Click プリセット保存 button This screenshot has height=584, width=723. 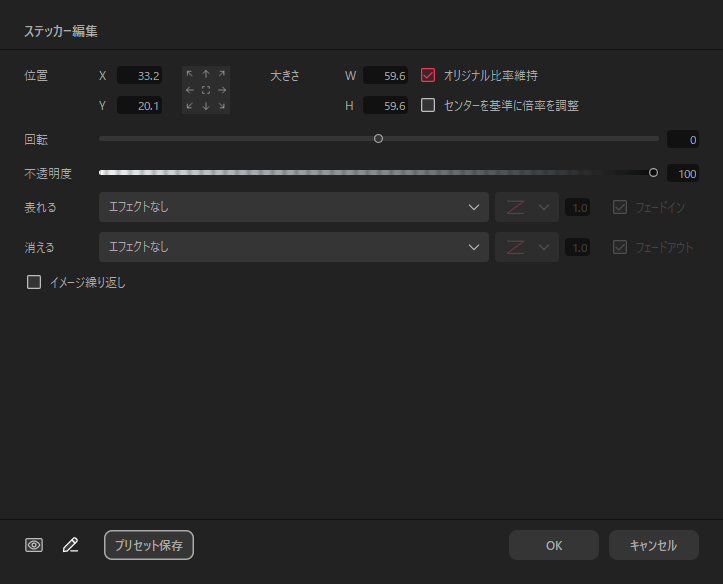click(x=148, y=545)
